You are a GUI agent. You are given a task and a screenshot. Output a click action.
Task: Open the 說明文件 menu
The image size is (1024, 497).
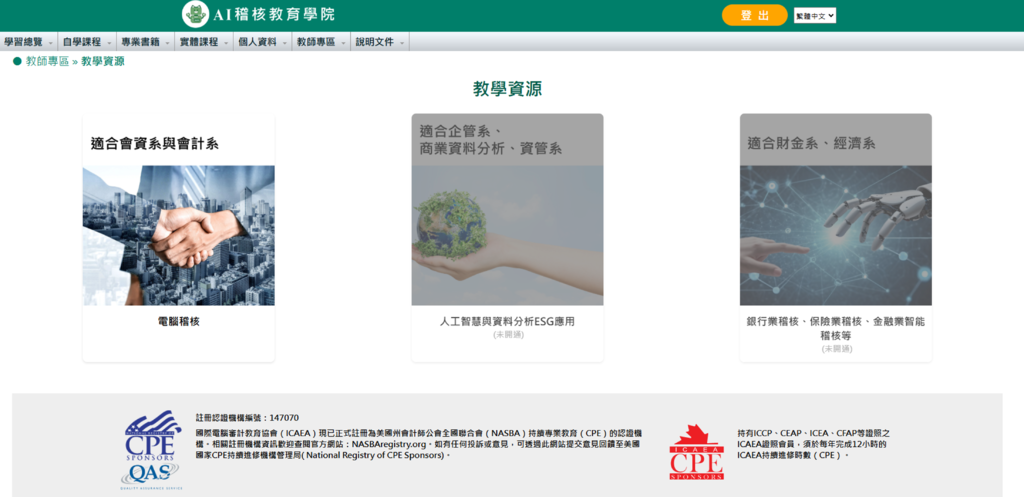(380, 42)
